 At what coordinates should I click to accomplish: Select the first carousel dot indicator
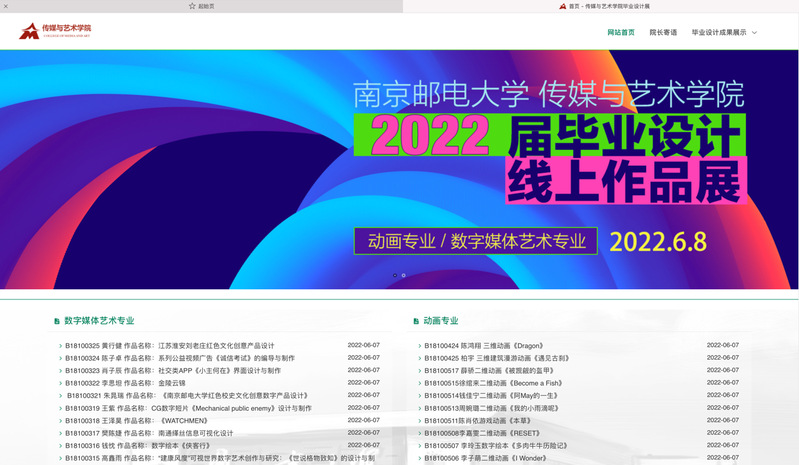tap(394, 275)
